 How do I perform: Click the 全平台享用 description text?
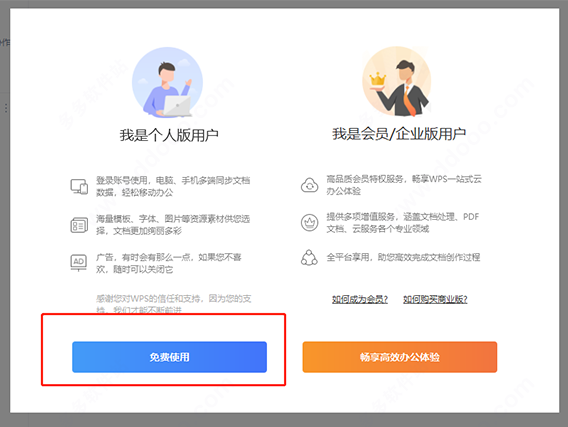tap(403, 257)
